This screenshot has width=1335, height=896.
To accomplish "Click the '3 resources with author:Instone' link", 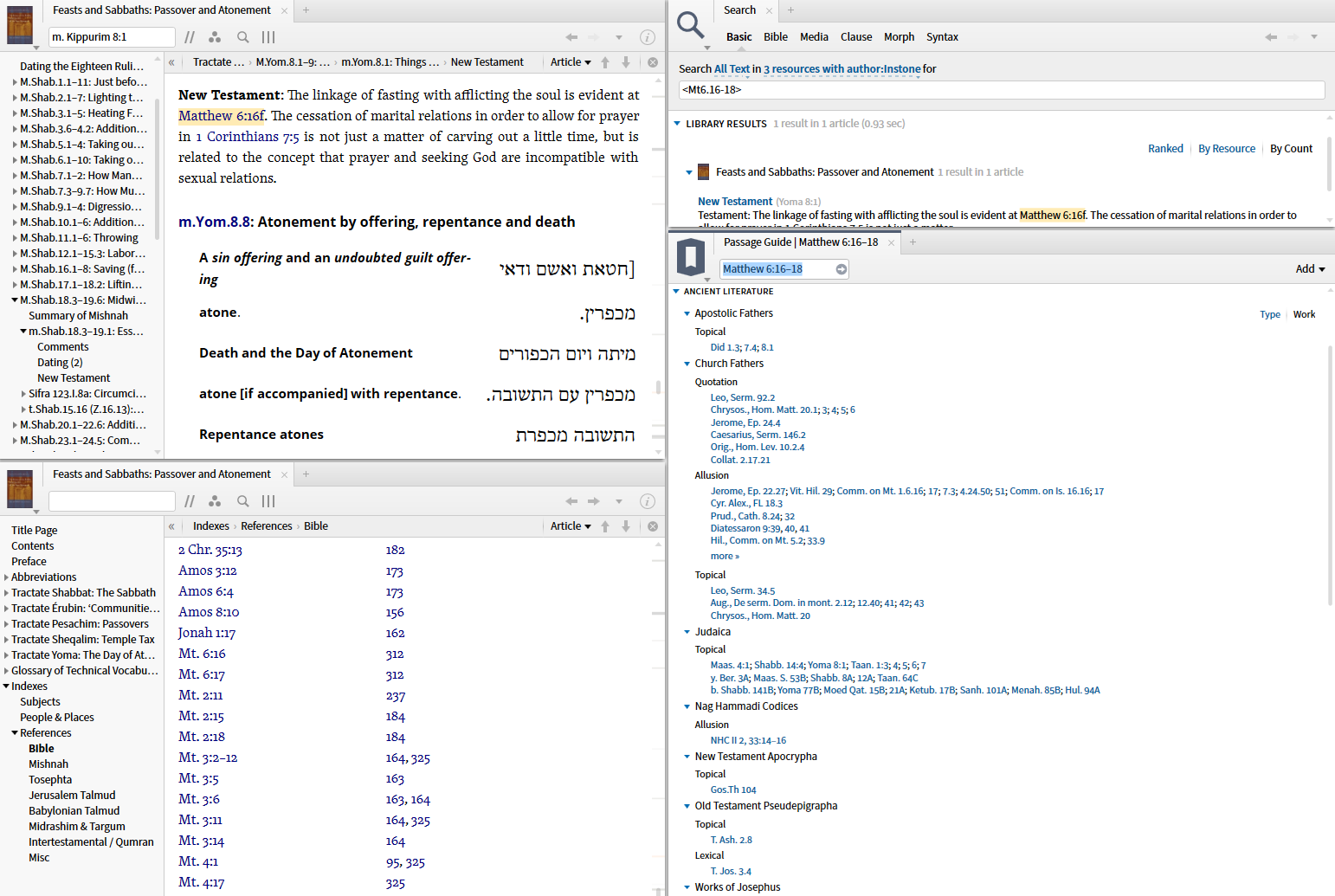I will [842, 69].
